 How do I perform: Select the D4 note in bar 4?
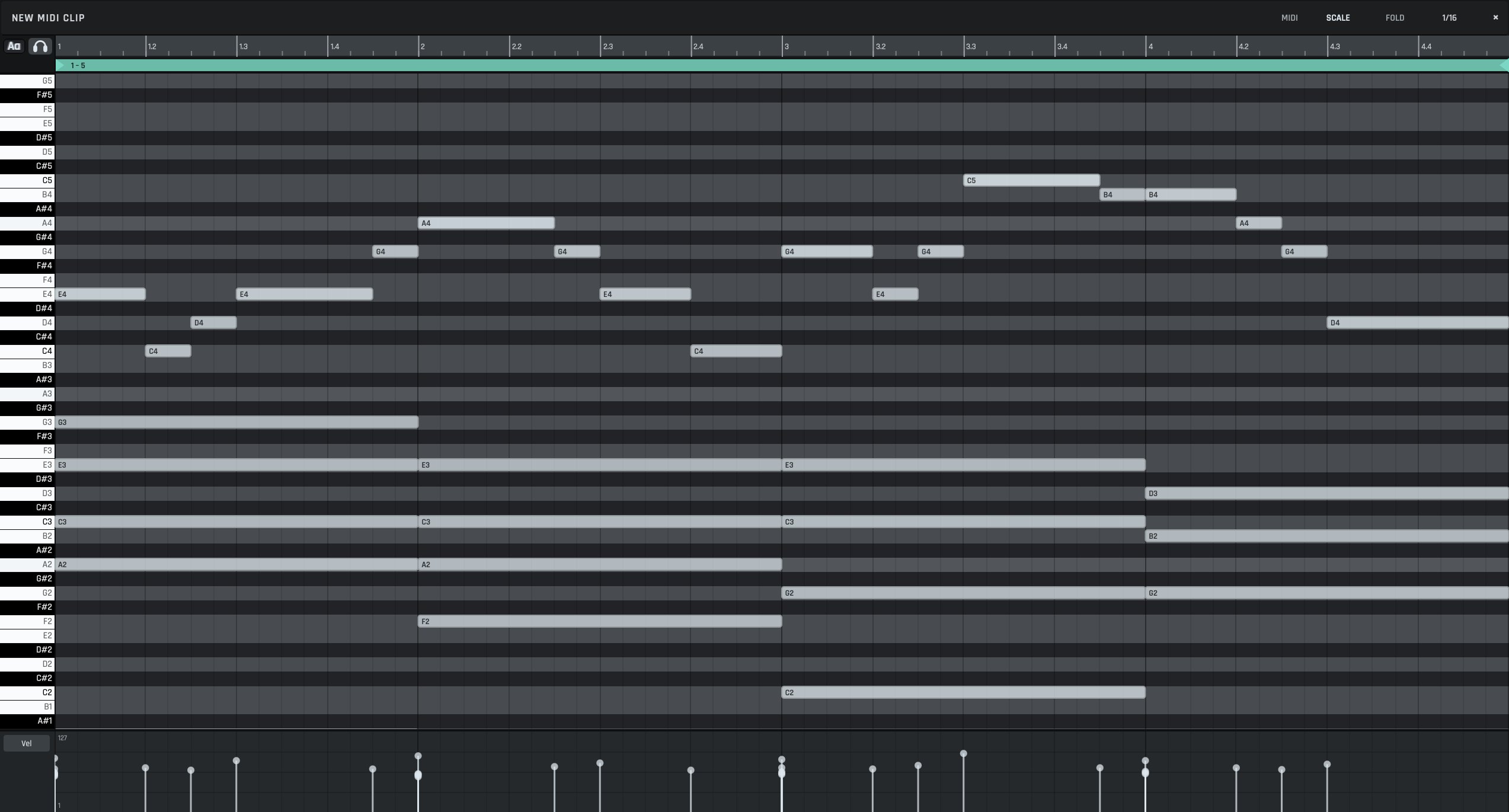pyautogui.click(x=1418, y=322)
